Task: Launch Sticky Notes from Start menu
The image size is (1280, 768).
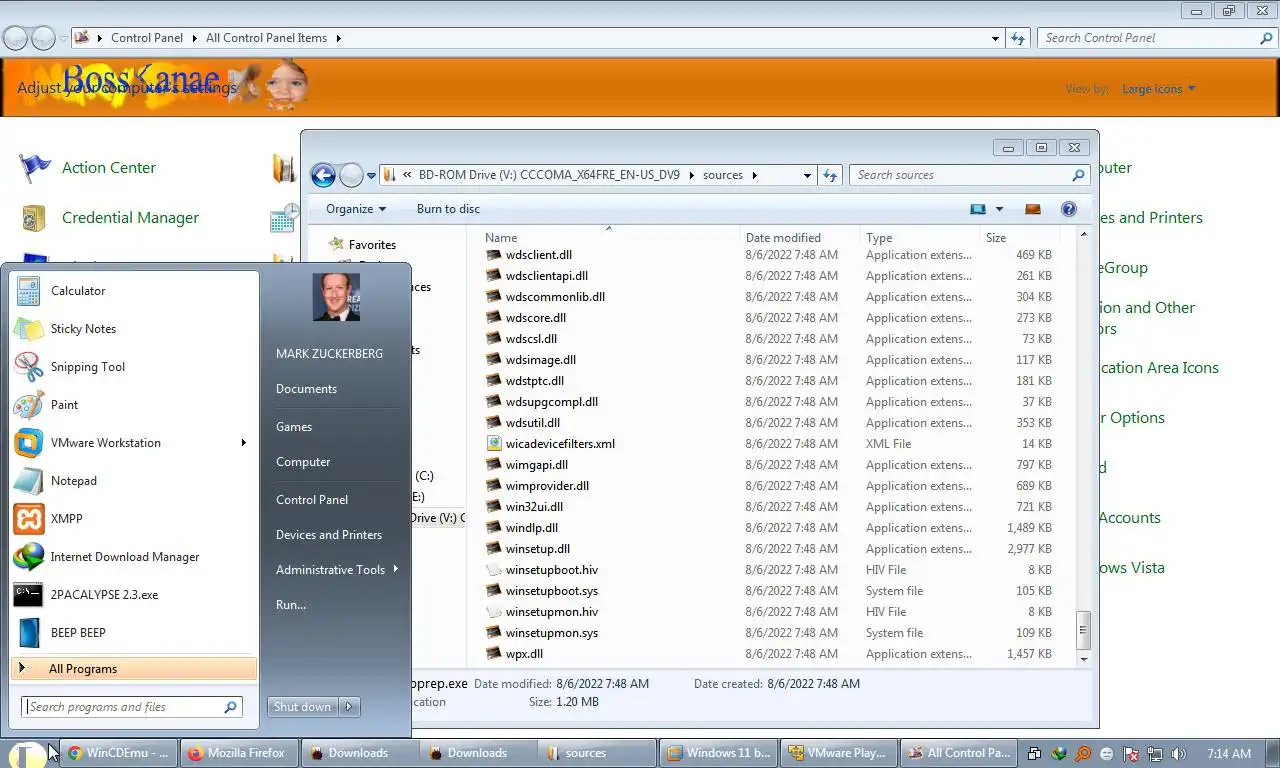Action: point(134,329)
